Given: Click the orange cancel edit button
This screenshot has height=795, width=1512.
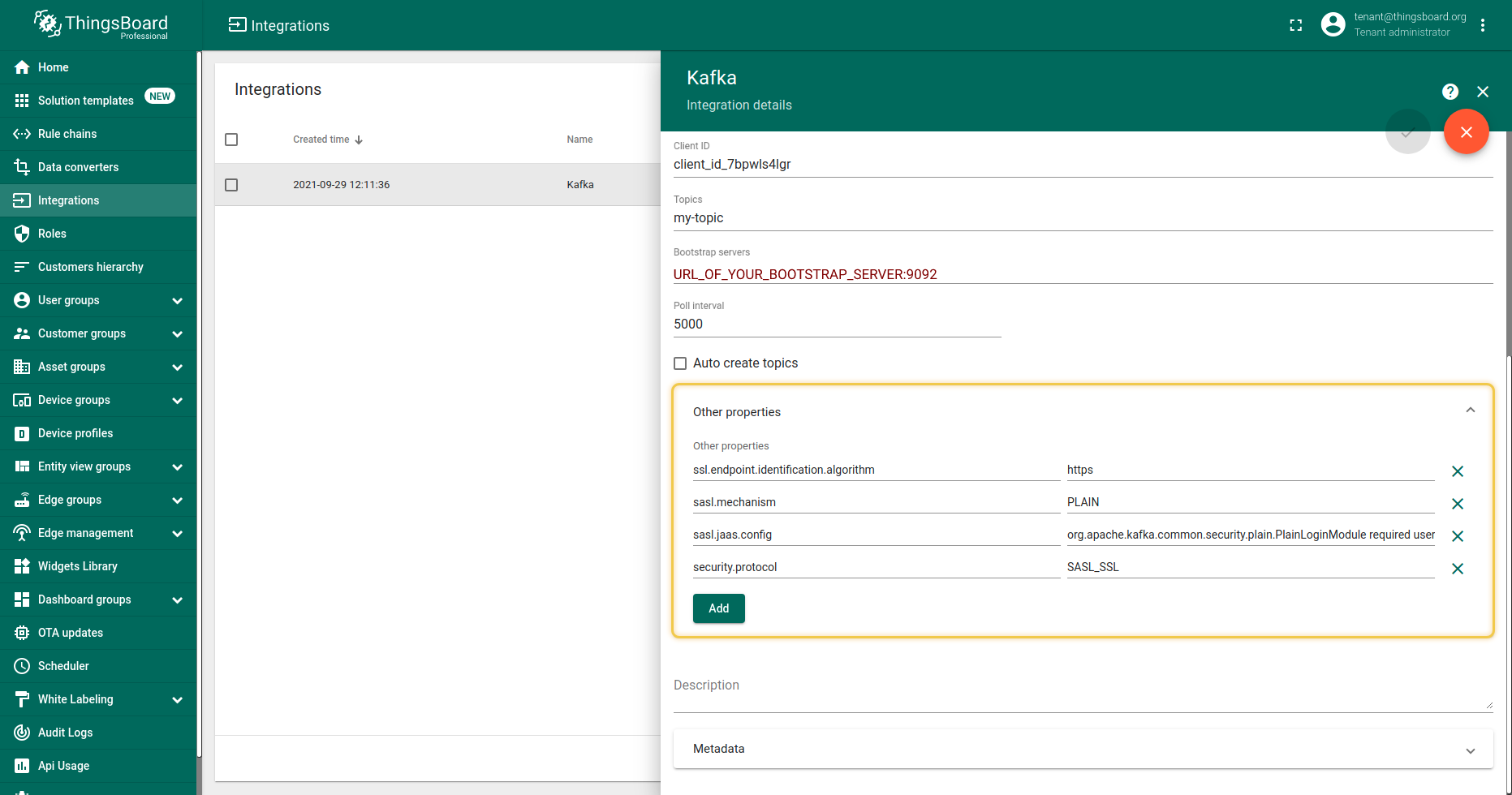Looking at the screenshot, I should point(1466,132).
